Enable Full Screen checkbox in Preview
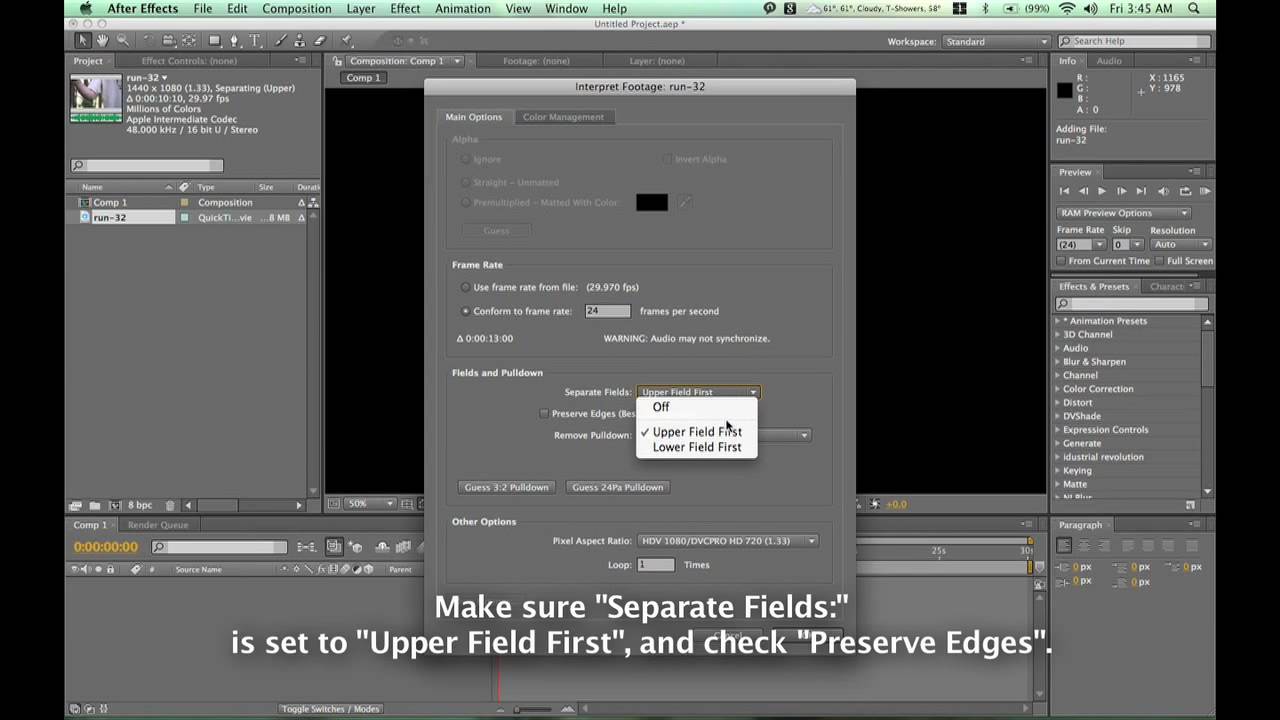Screen dimensions: 1280x720 click(x=1159, y=261)
